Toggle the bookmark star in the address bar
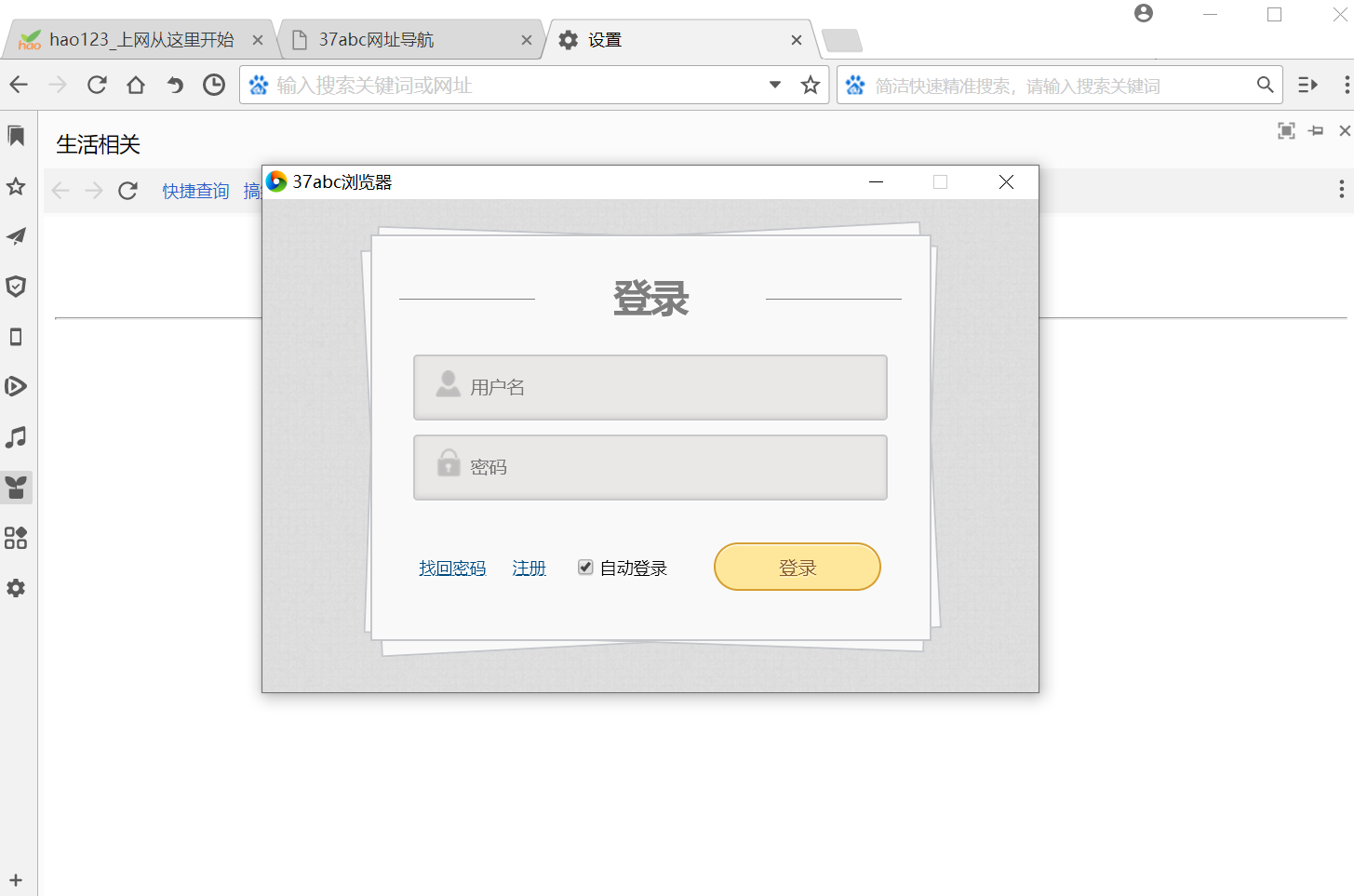 (x=809, y=84)
